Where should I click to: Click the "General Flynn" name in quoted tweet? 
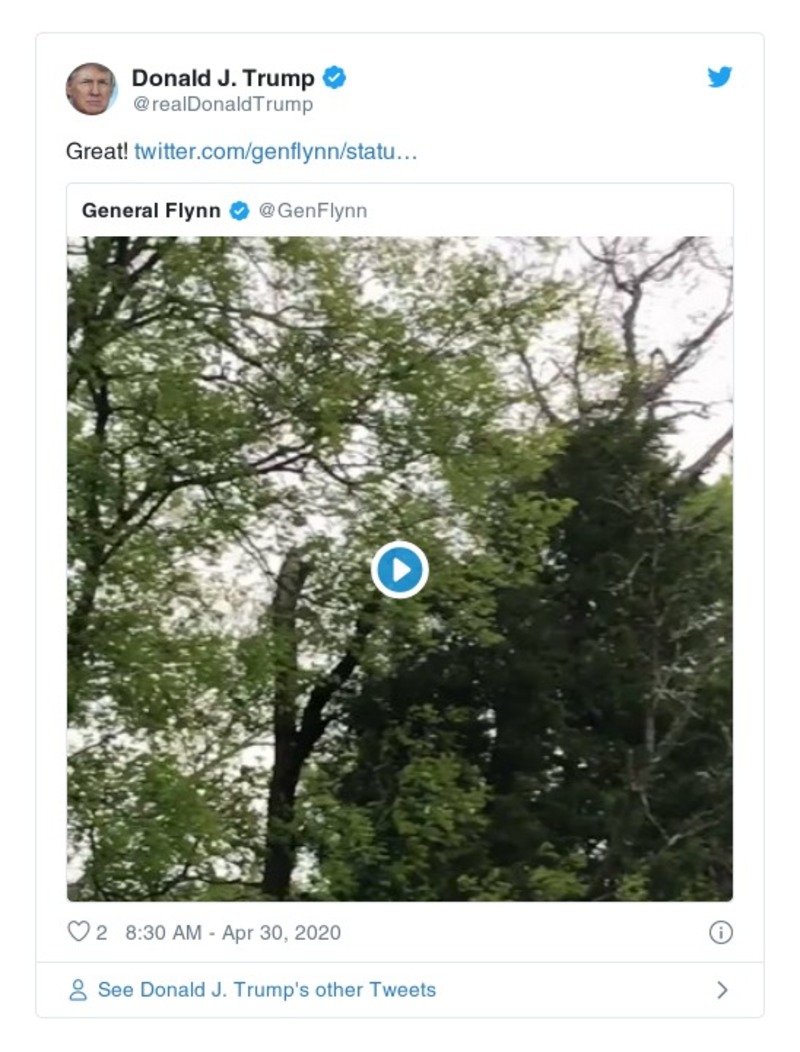pyautogui.click(x=151, y=210)
